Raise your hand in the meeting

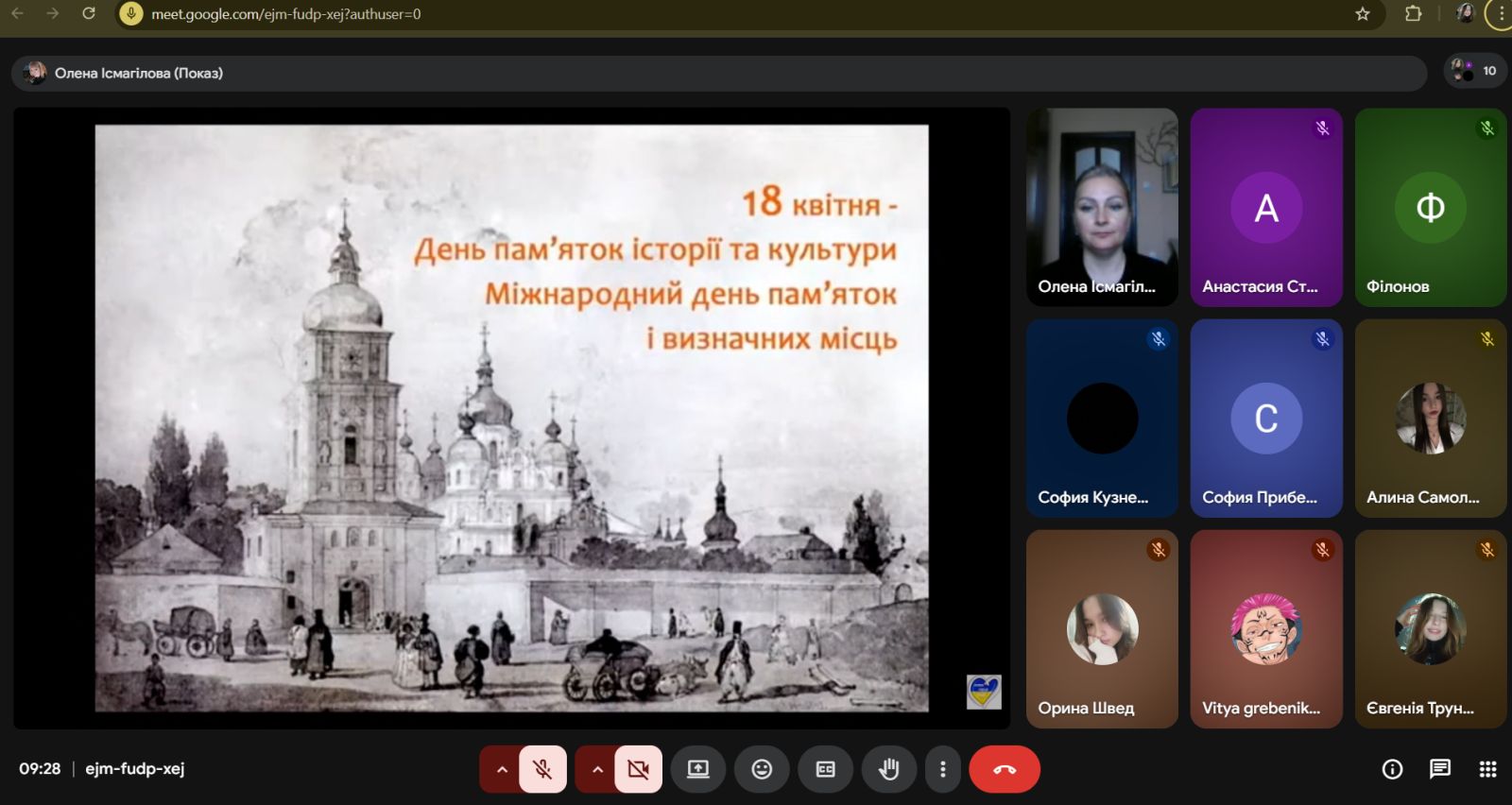(x=888, y=769)
